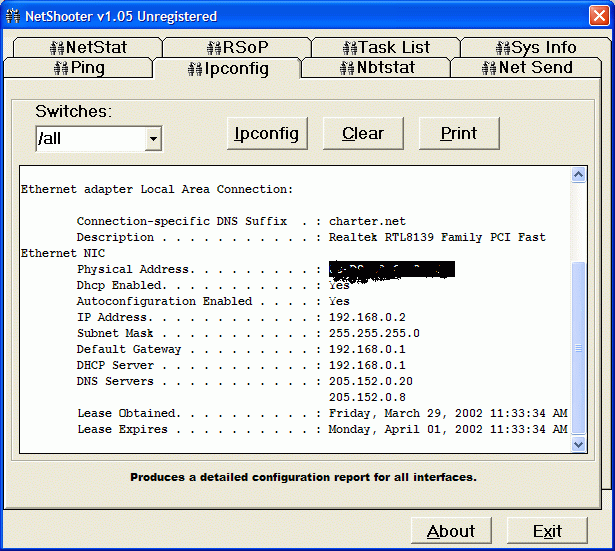
Task: Click the Ethernet adapter Local Area Connection heading
Action: point(157,189)
